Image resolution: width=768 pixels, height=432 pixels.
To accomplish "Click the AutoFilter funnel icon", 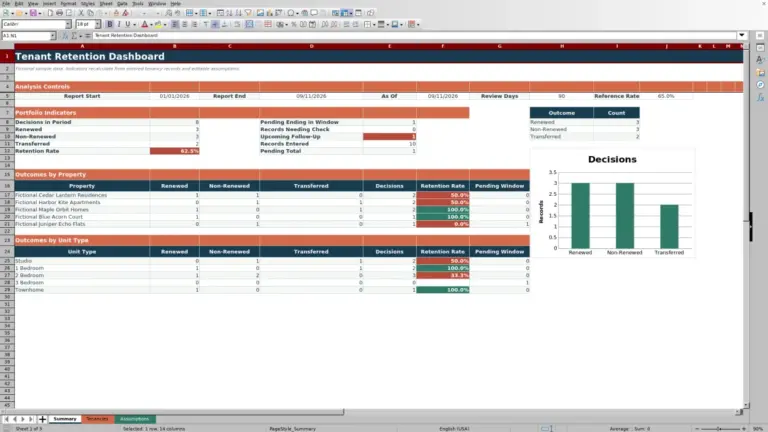I will point(248,13).
